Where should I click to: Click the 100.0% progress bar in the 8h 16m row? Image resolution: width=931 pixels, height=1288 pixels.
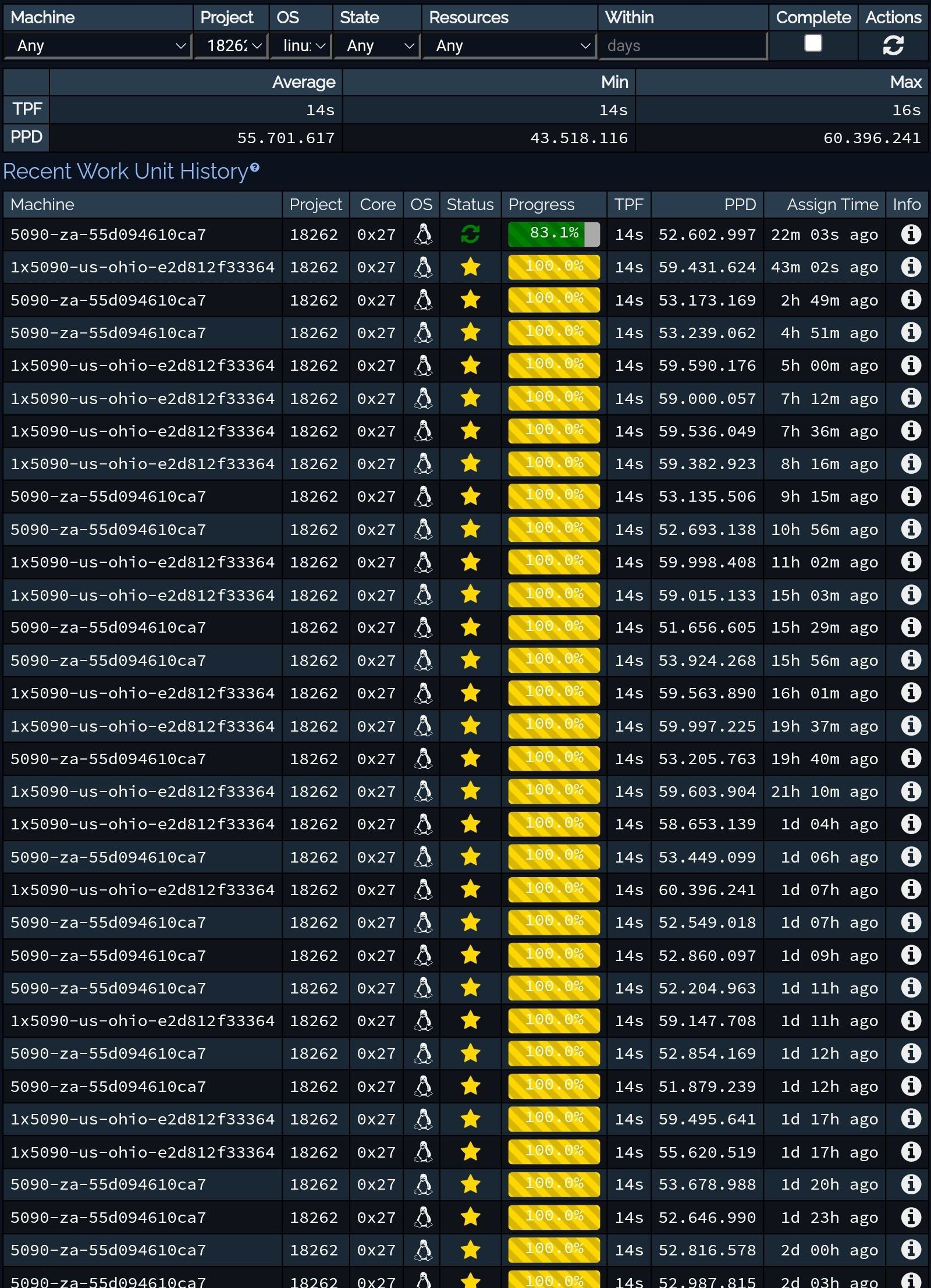click(x=553, y=464)
